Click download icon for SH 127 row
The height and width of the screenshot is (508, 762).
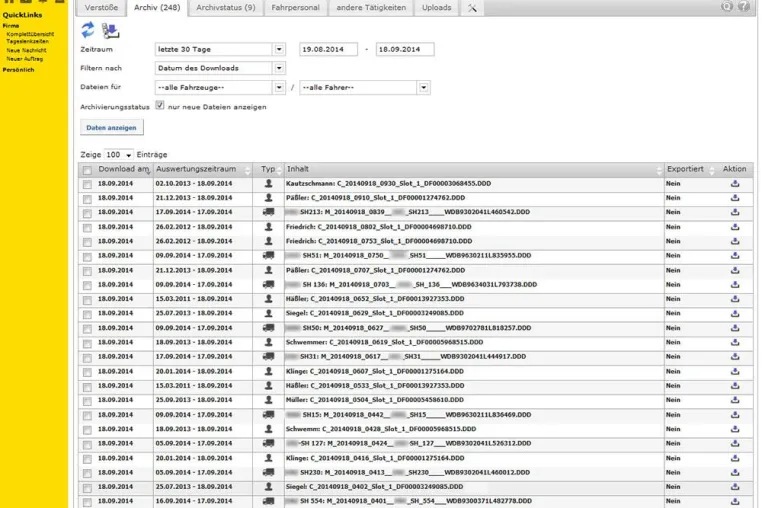click(735, 443)
